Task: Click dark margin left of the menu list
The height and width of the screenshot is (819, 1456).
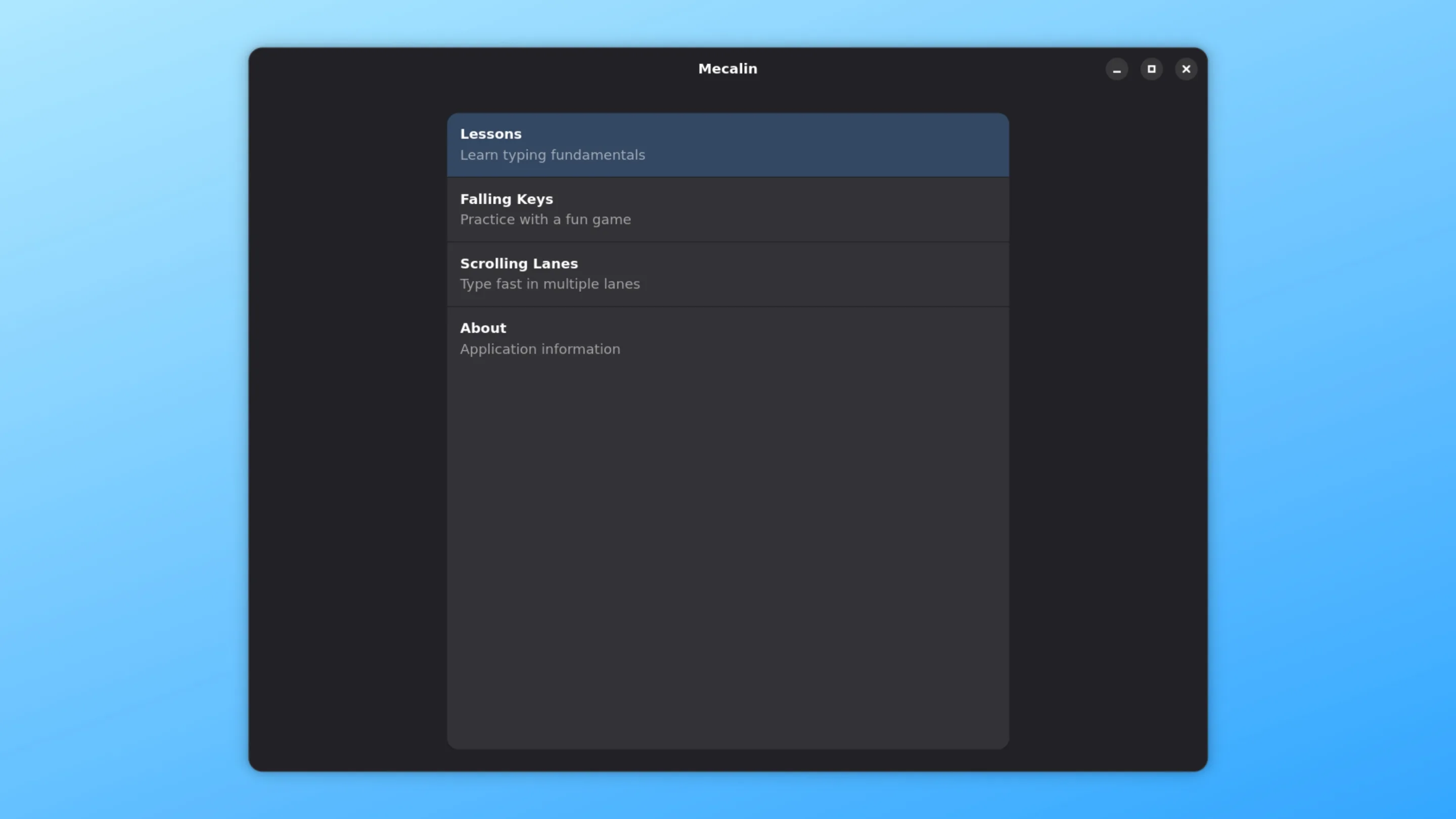Action: pyautogui.click(x=348, y=430)
